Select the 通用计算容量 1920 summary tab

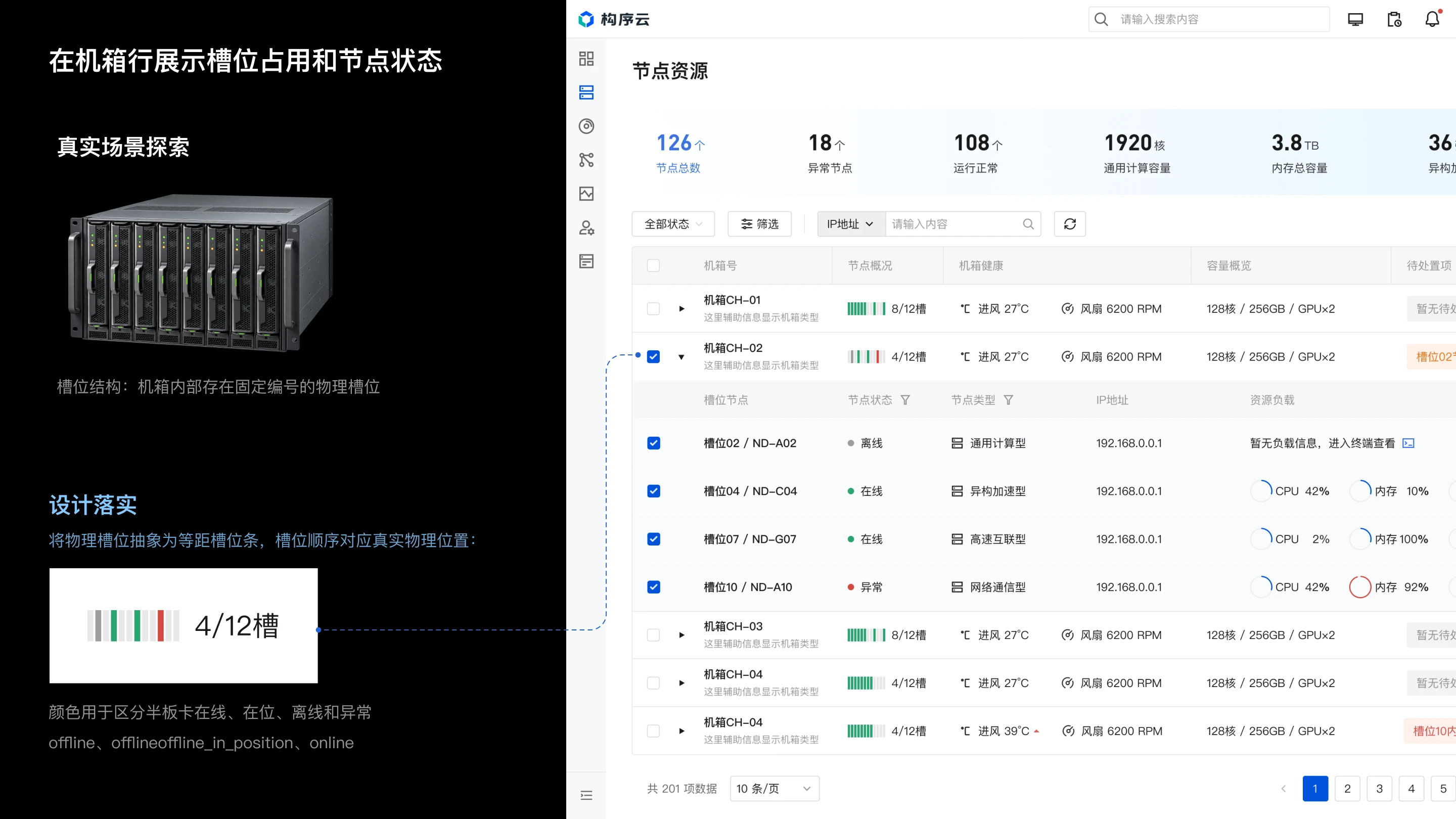click(1136, 153)
